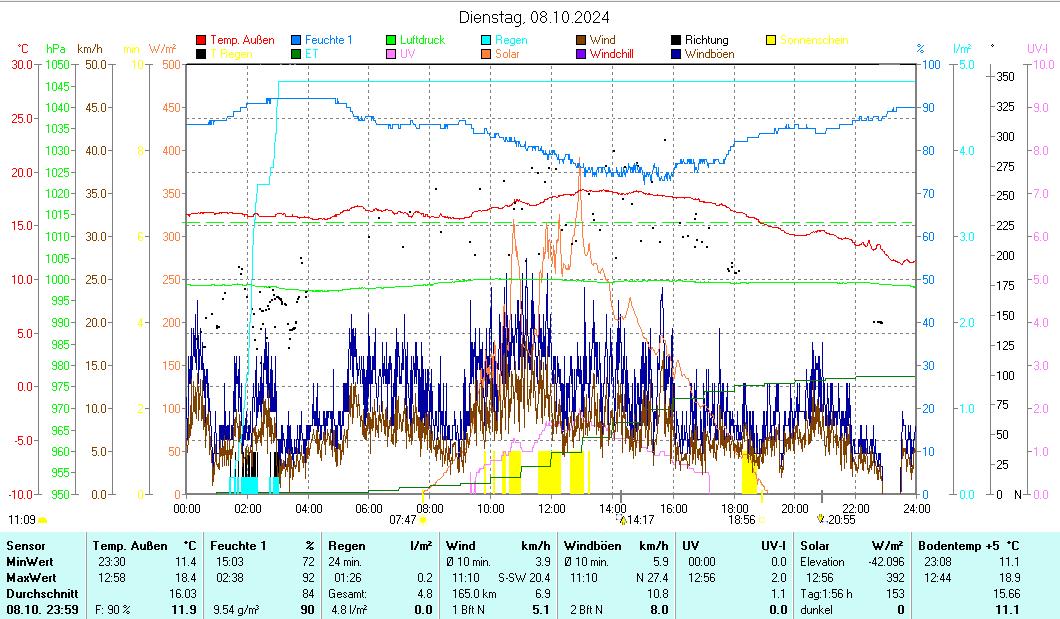This screenshot has height=619, width=1060.
Task: Click the 07:47 sunrise marker below the axis
Action: [x=403, y=520]
